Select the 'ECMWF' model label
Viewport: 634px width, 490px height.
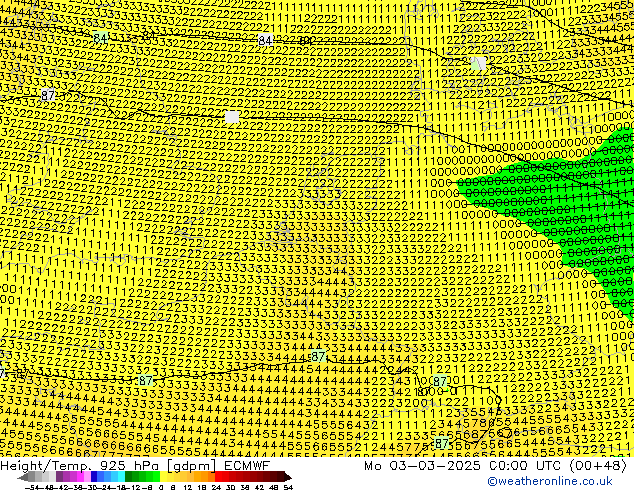point(246,466)
